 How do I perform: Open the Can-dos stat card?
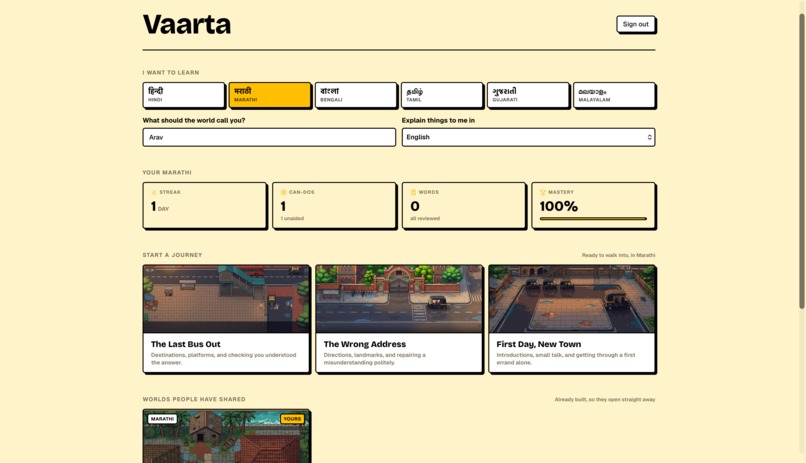334,205
